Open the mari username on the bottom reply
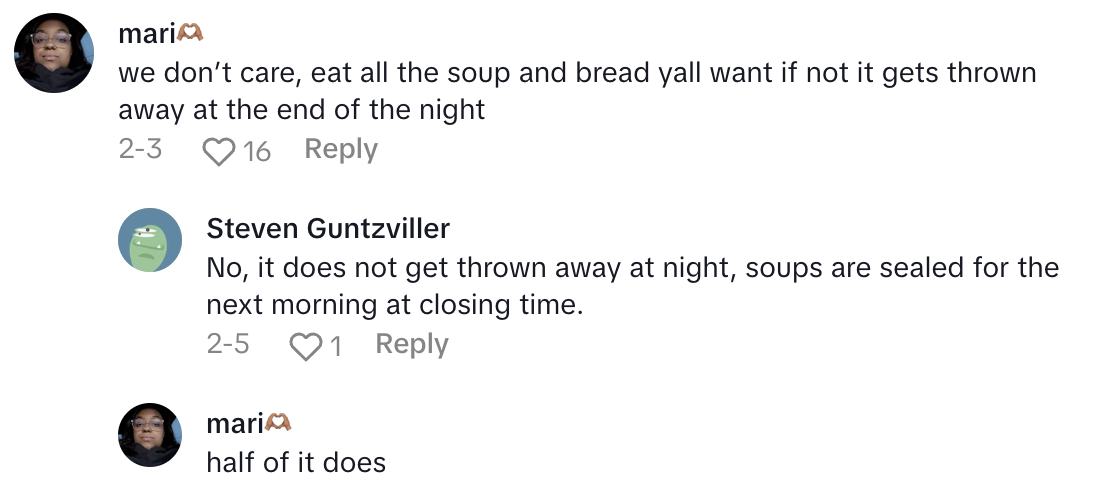 [234, 423]
